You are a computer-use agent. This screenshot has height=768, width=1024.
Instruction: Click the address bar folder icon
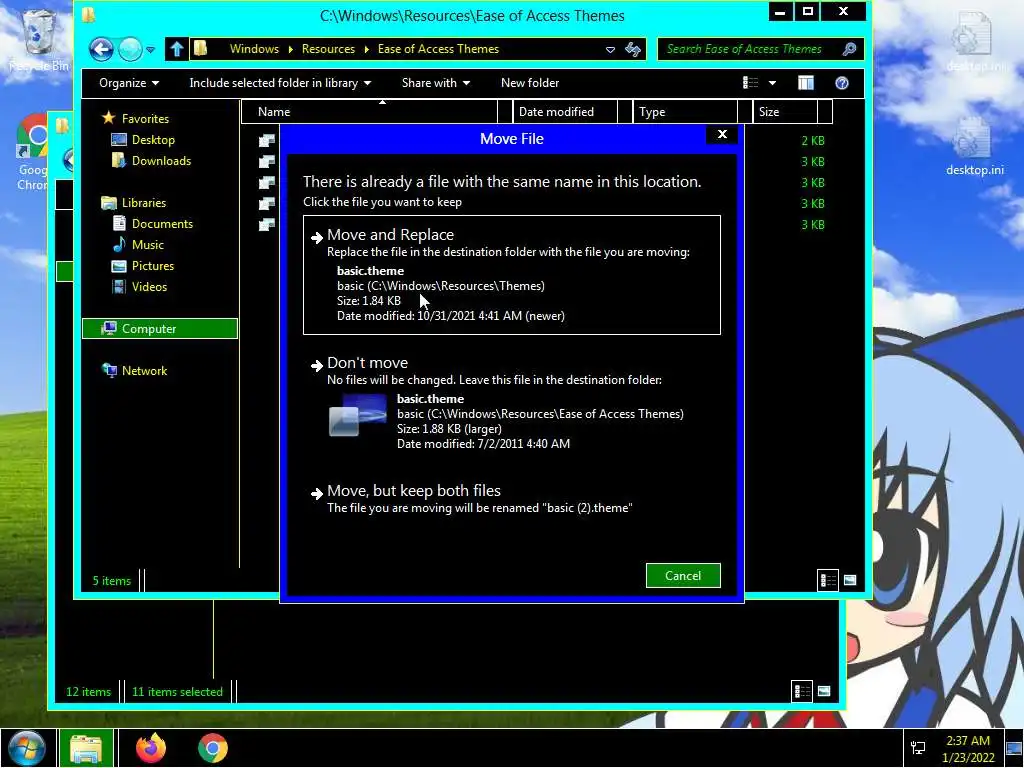pos(200,49)
